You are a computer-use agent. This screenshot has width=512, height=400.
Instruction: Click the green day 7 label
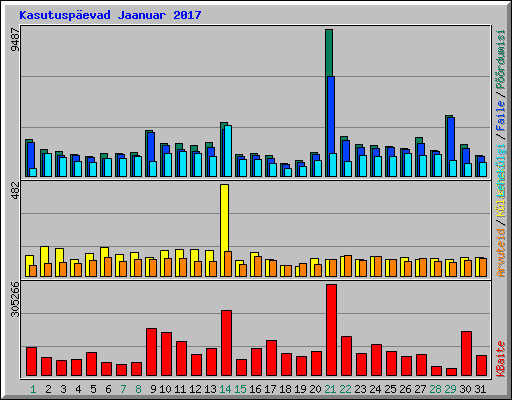(123, 389)
